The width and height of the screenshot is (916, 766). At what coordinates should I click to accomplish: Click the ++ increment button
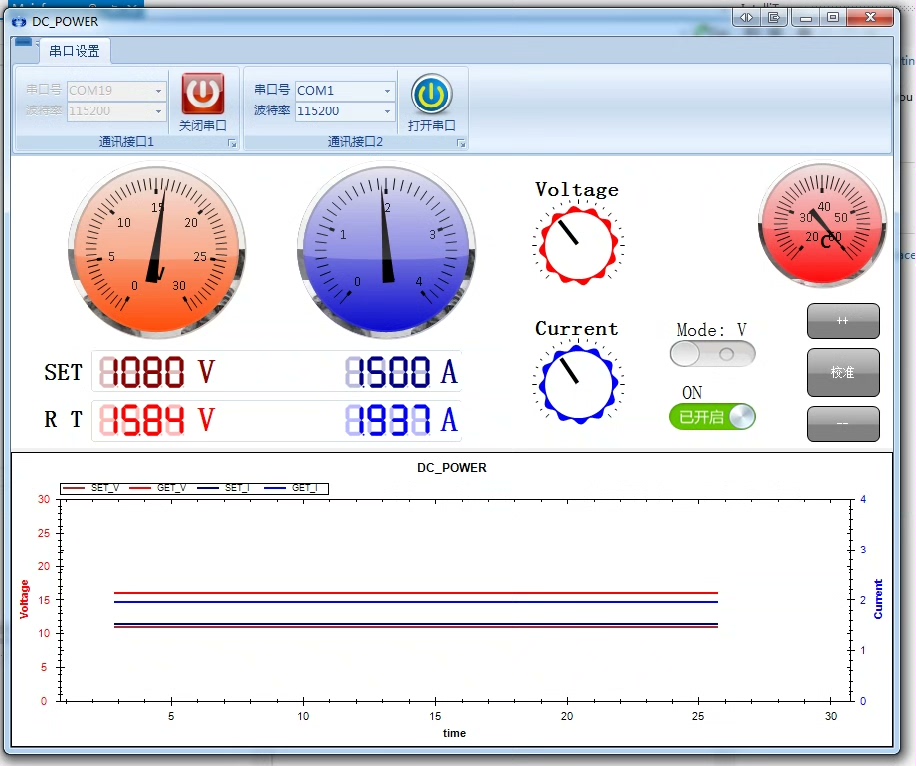click(x=843, y=321)
